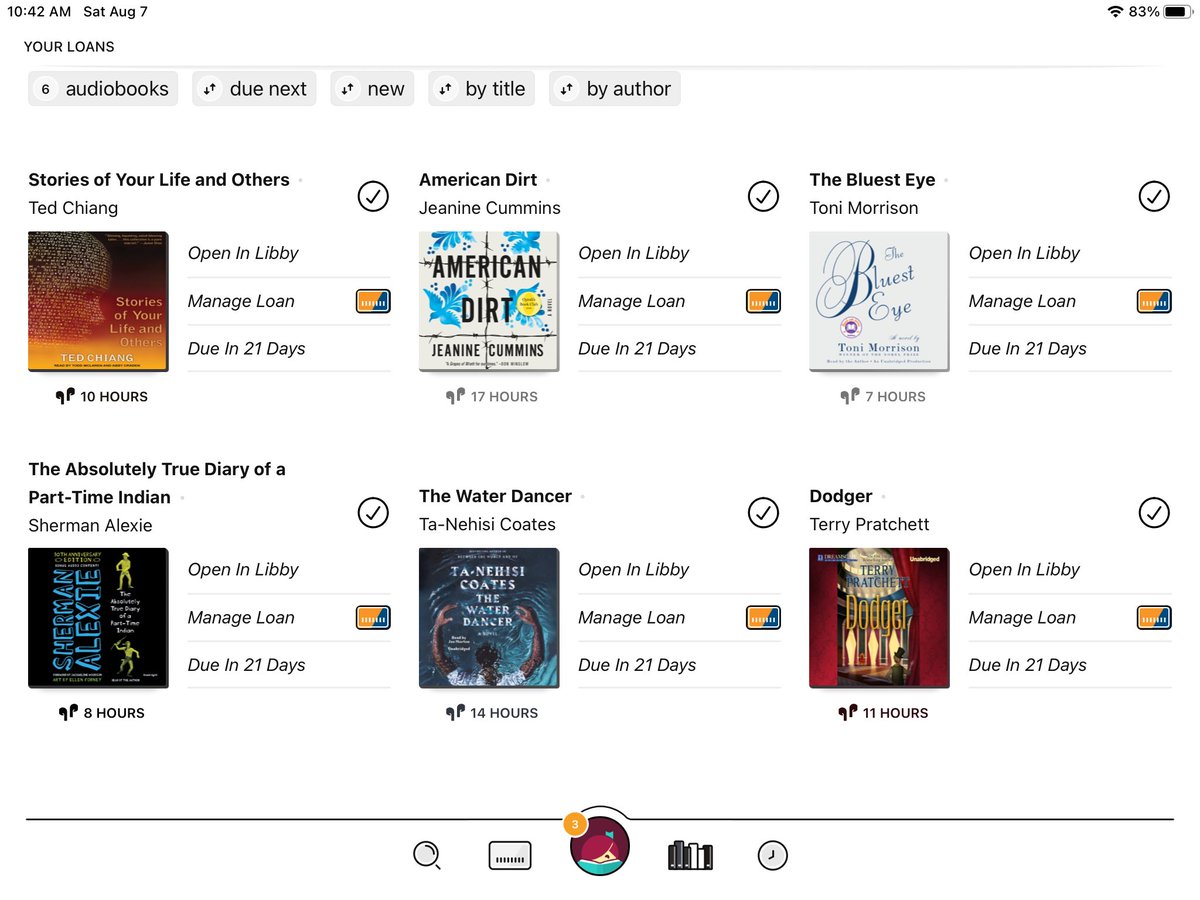
Task: Select author Ted Chiang
Action: tap(73, 208)
